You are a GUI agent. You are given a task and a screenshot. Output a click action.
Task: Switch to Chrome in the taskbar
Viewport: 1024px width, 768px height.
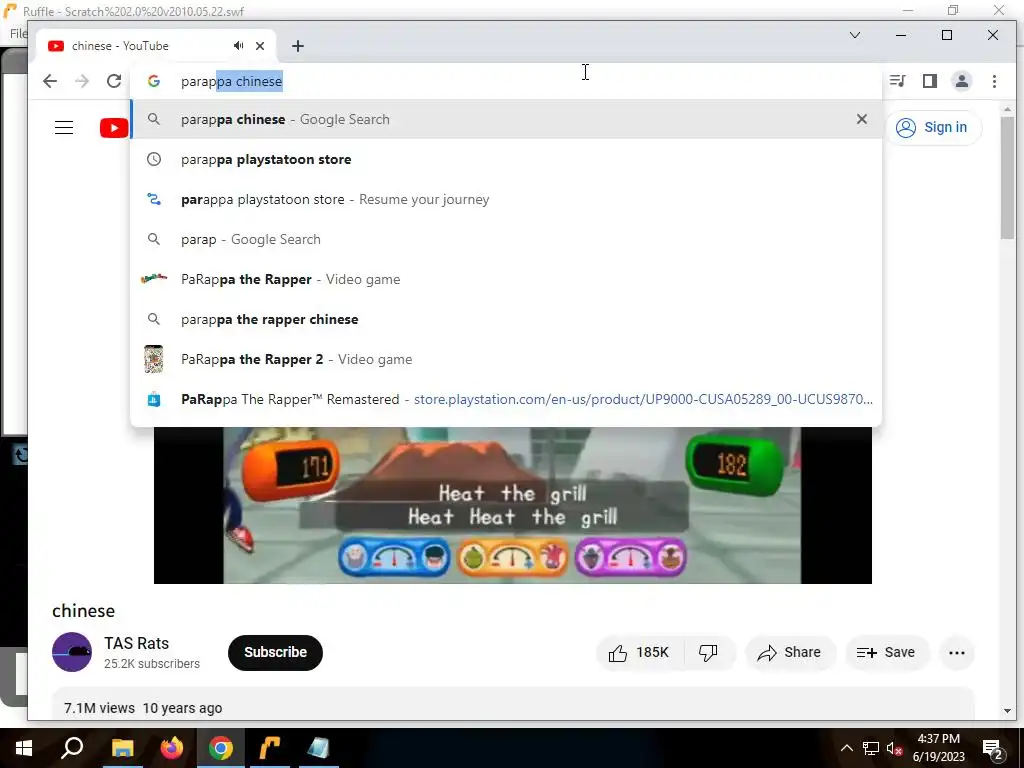pos(221,748)
